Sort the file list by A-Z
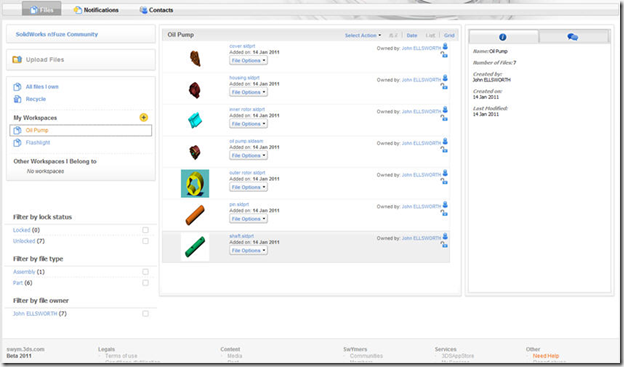Image resolution: width=624 pixels, height=367 pixels. (x=393, y=35)
